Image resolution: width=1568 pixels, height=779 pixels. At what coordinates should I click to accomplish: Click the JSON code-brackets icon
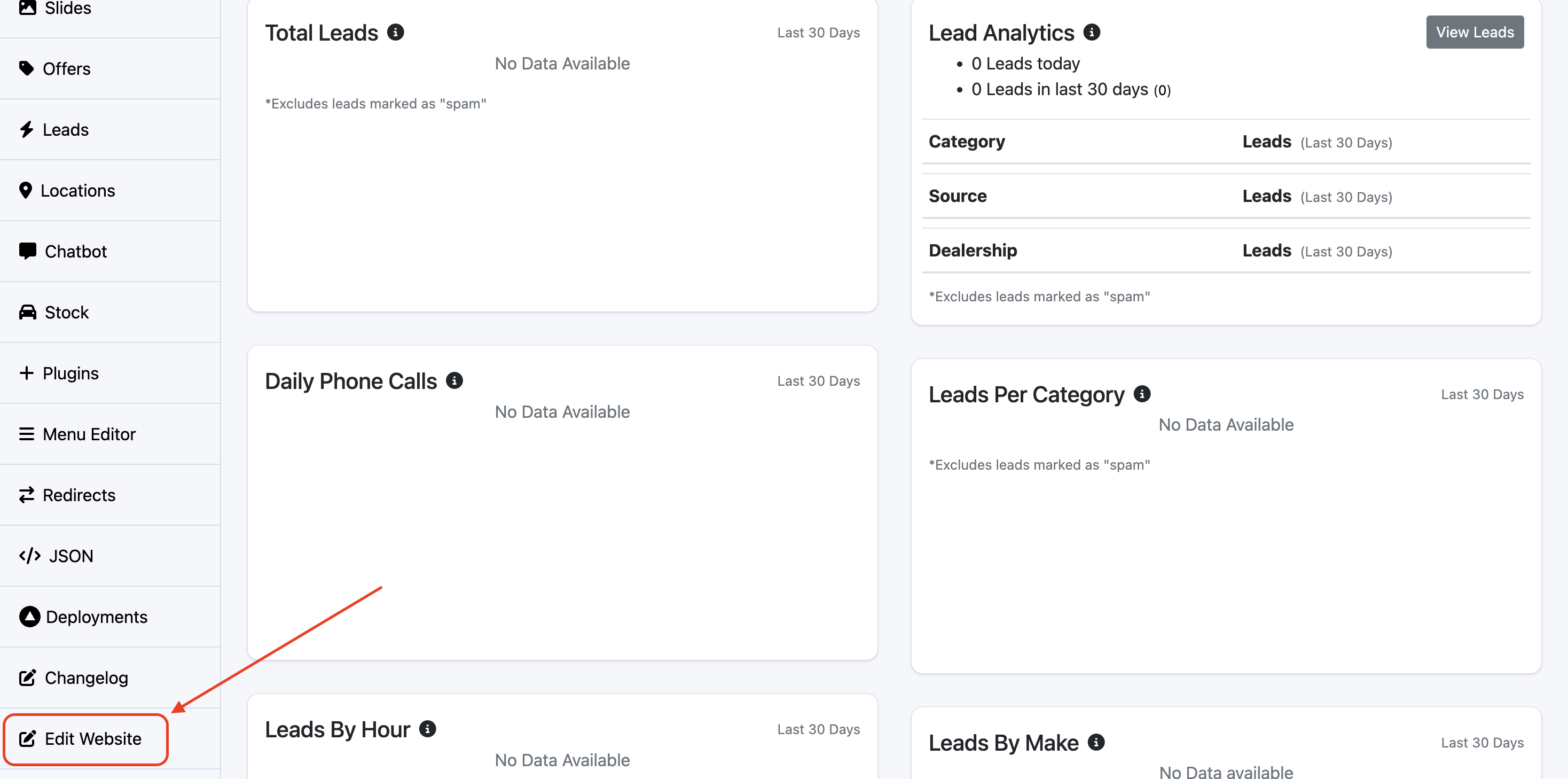pyautogui.click(x=29, y=556)
